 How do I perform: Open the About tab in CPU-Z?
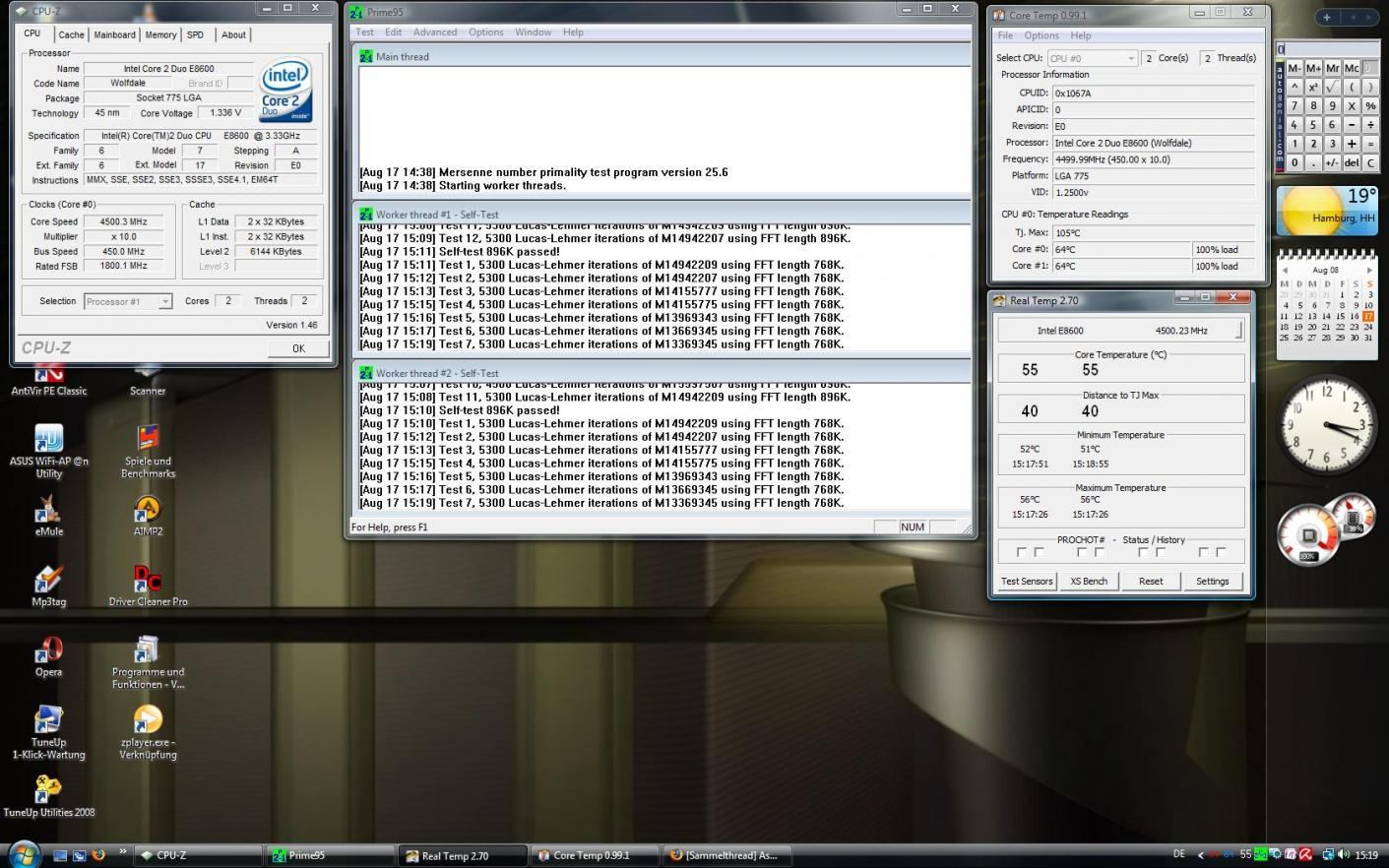[233, 34]
